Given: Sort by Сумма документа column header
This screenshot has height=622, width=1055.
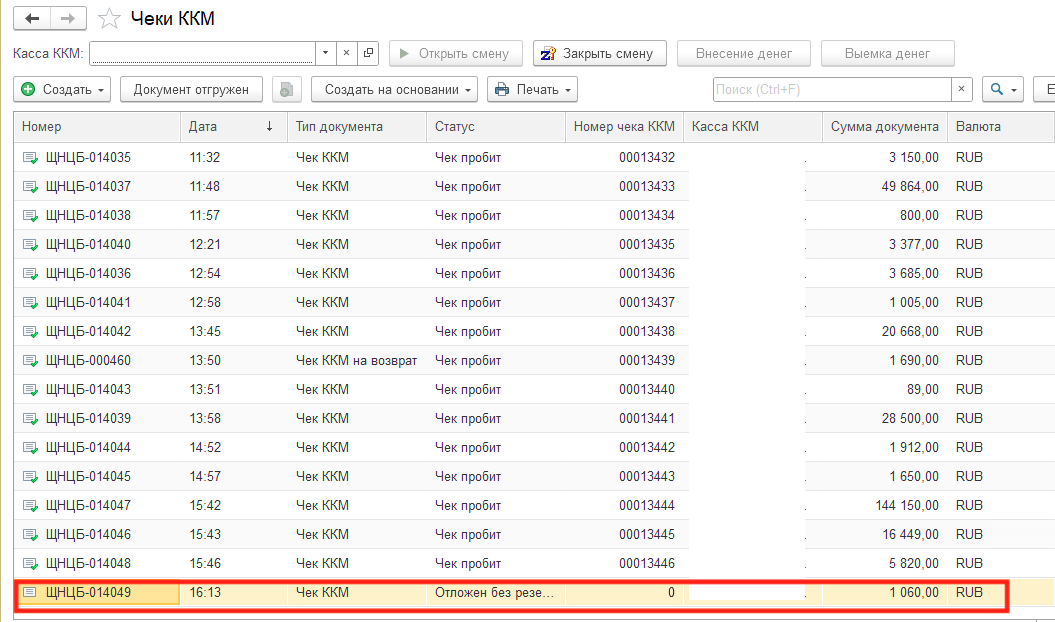Looking at the screenshot, I should (x=884, y=127).
